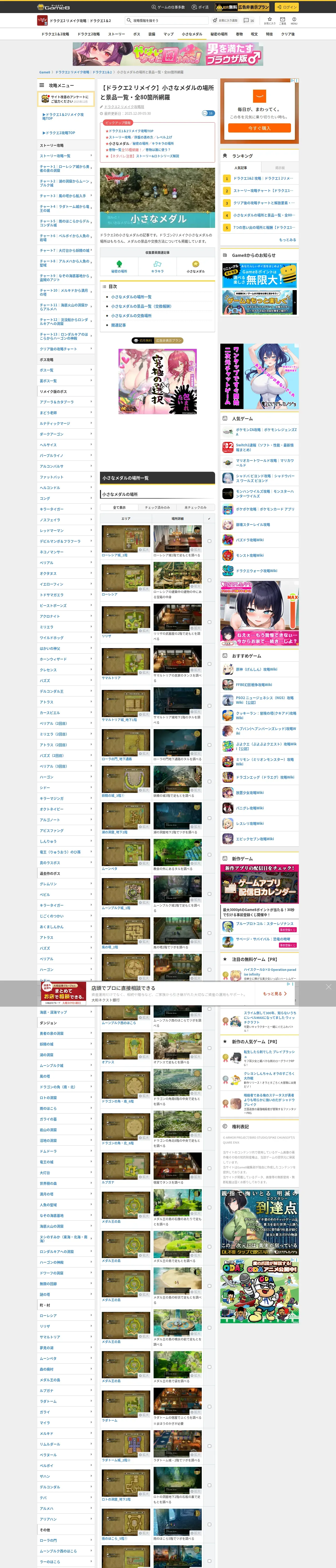Switch to 未チェックのみ filter tab

[x=196, y=508]
